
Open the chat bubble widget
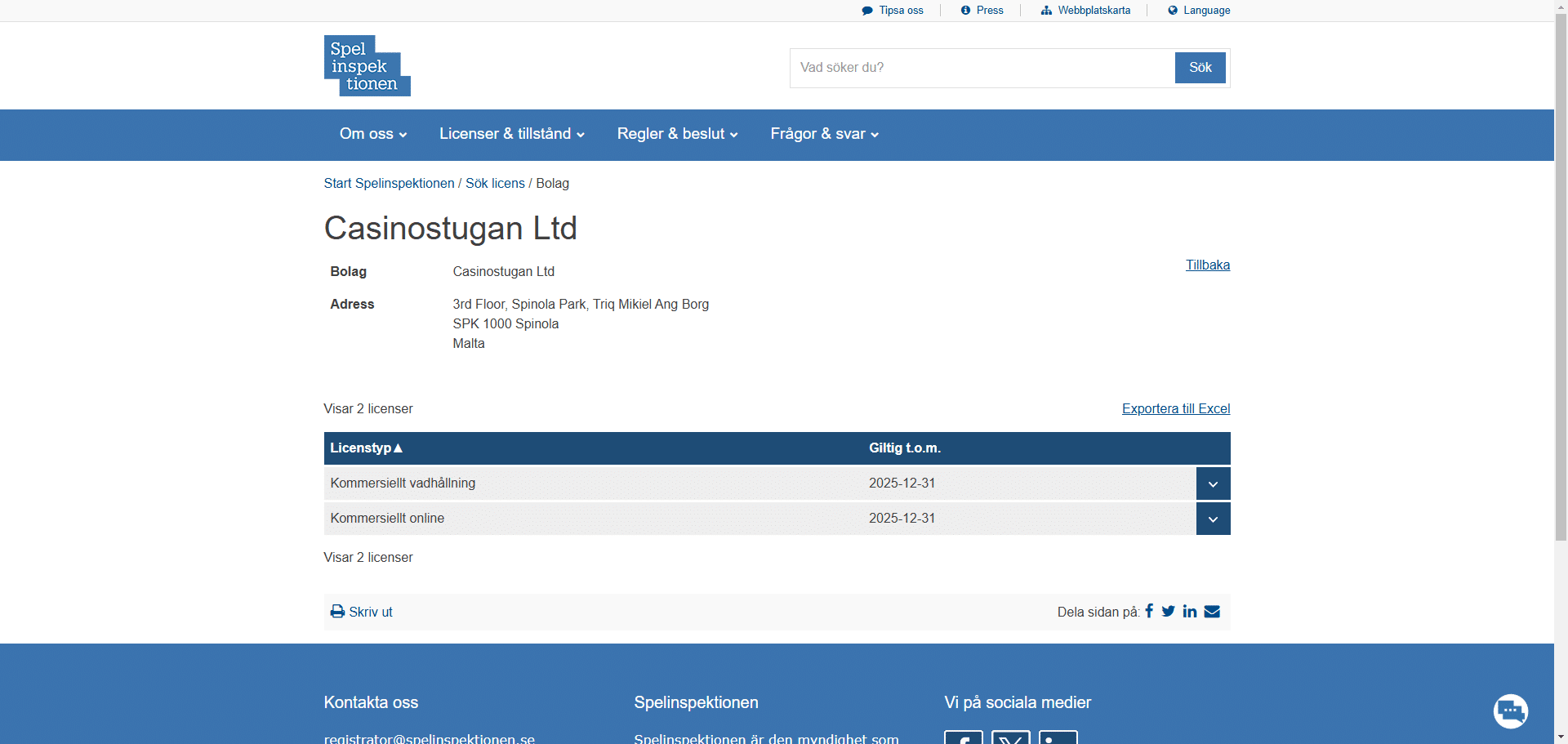click(x=1511, y=711)
